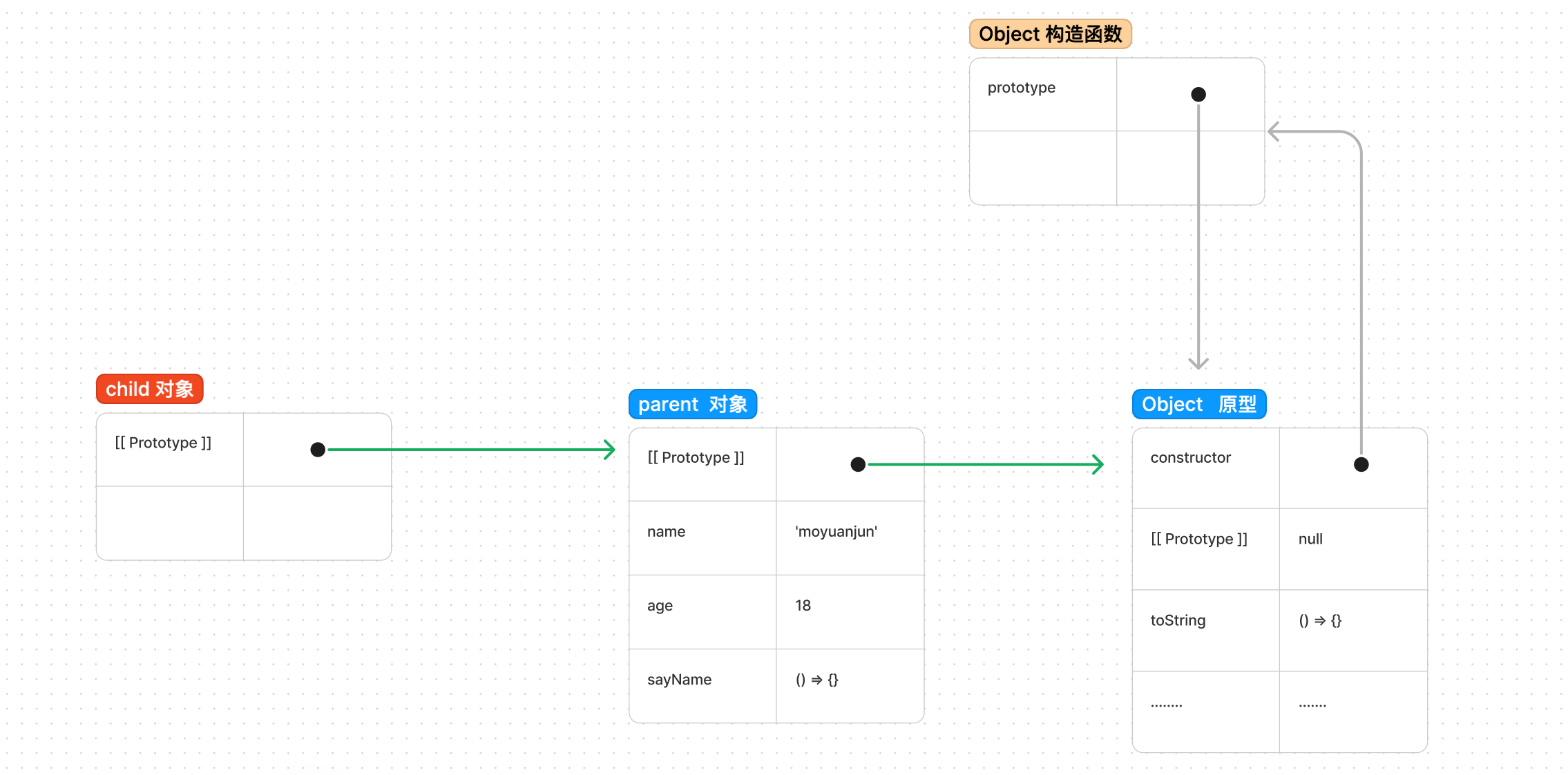Click the 'null' value in Object prototype

pyautogui.click(x=1310, y=539)
